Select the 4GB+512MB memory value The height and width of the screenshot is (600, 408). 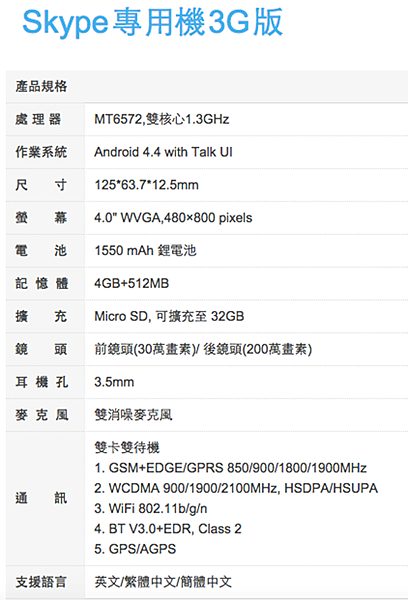pos(132,284)
